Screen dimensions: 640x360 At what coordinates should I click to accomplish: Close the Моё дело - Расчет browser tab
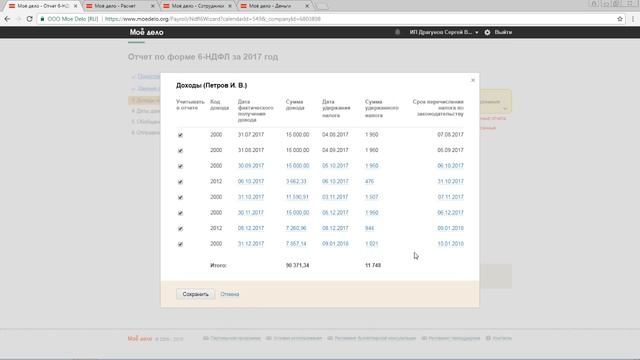[x=153, y=6]
